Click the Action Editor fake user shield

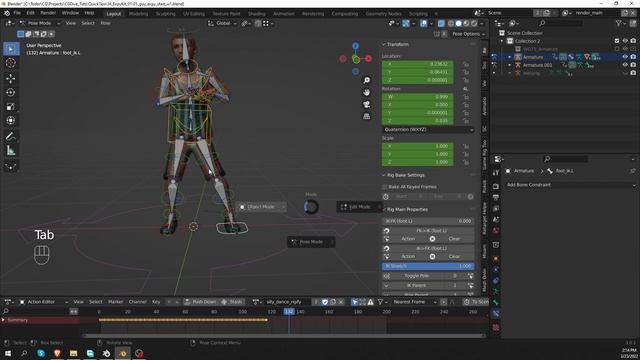click(325, 302)
